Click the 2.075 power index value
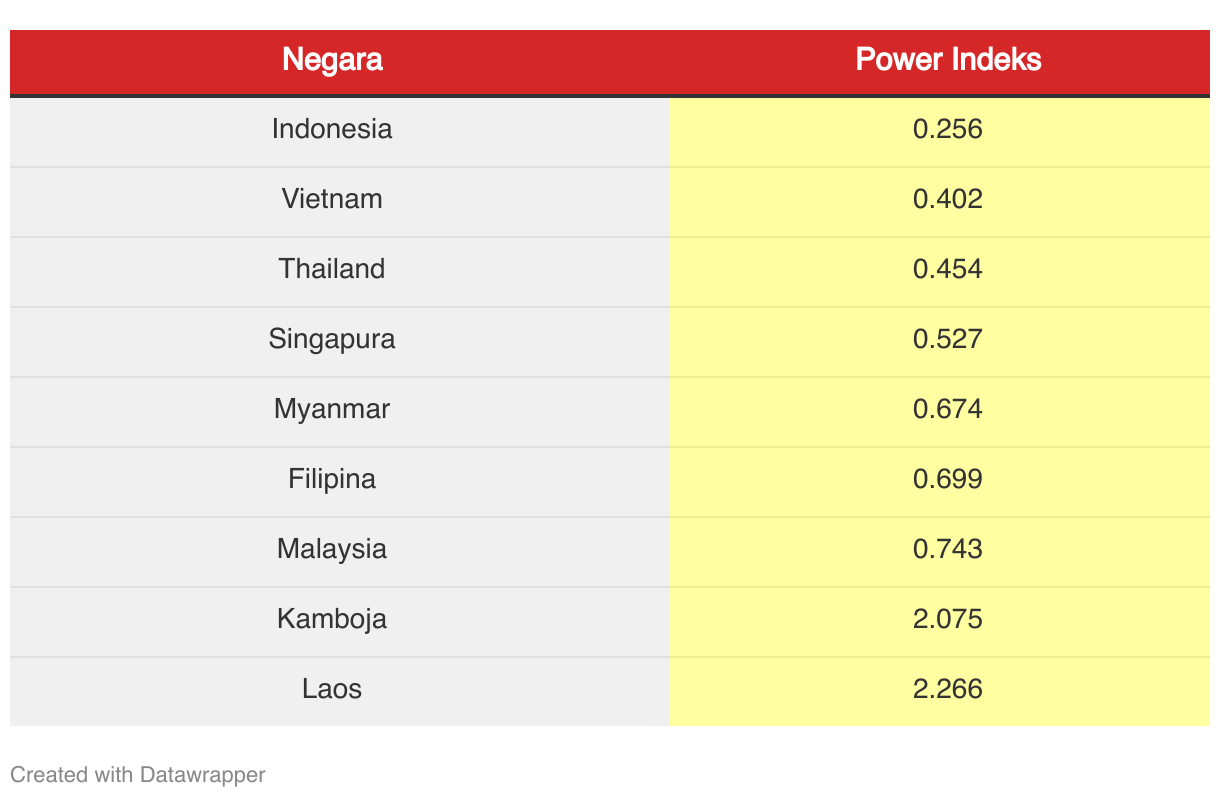 click(948, 619)
